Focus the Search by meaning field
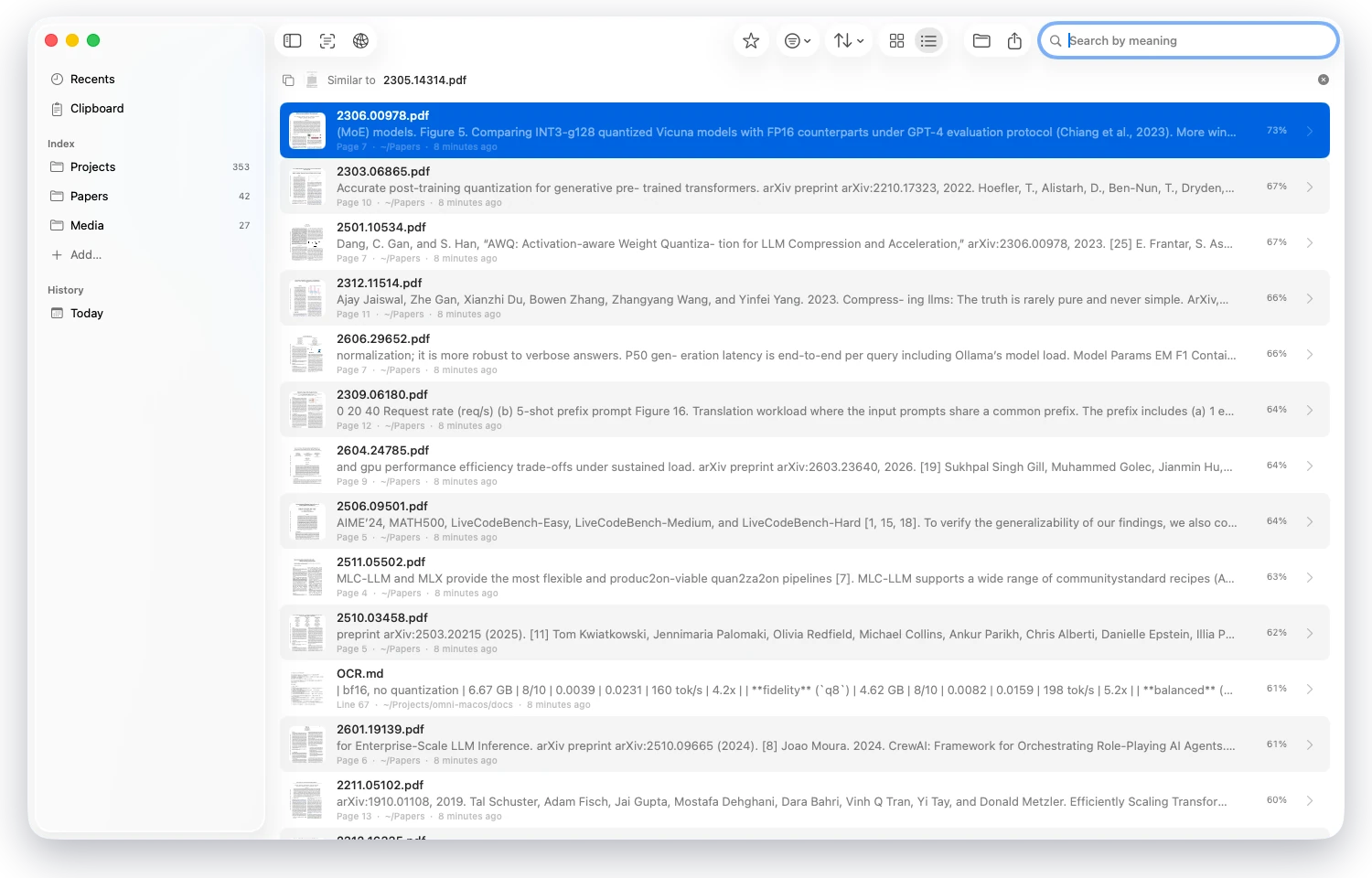Image resolution: width=1372 pixels, height=878 pixels. 1189,40
